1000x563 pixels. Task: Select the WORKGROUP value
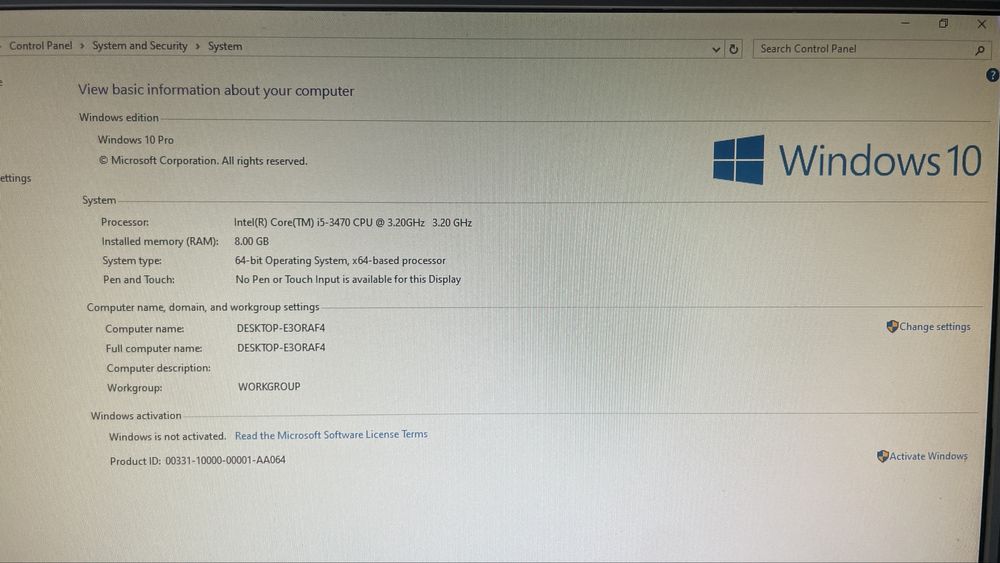point(269,386)
